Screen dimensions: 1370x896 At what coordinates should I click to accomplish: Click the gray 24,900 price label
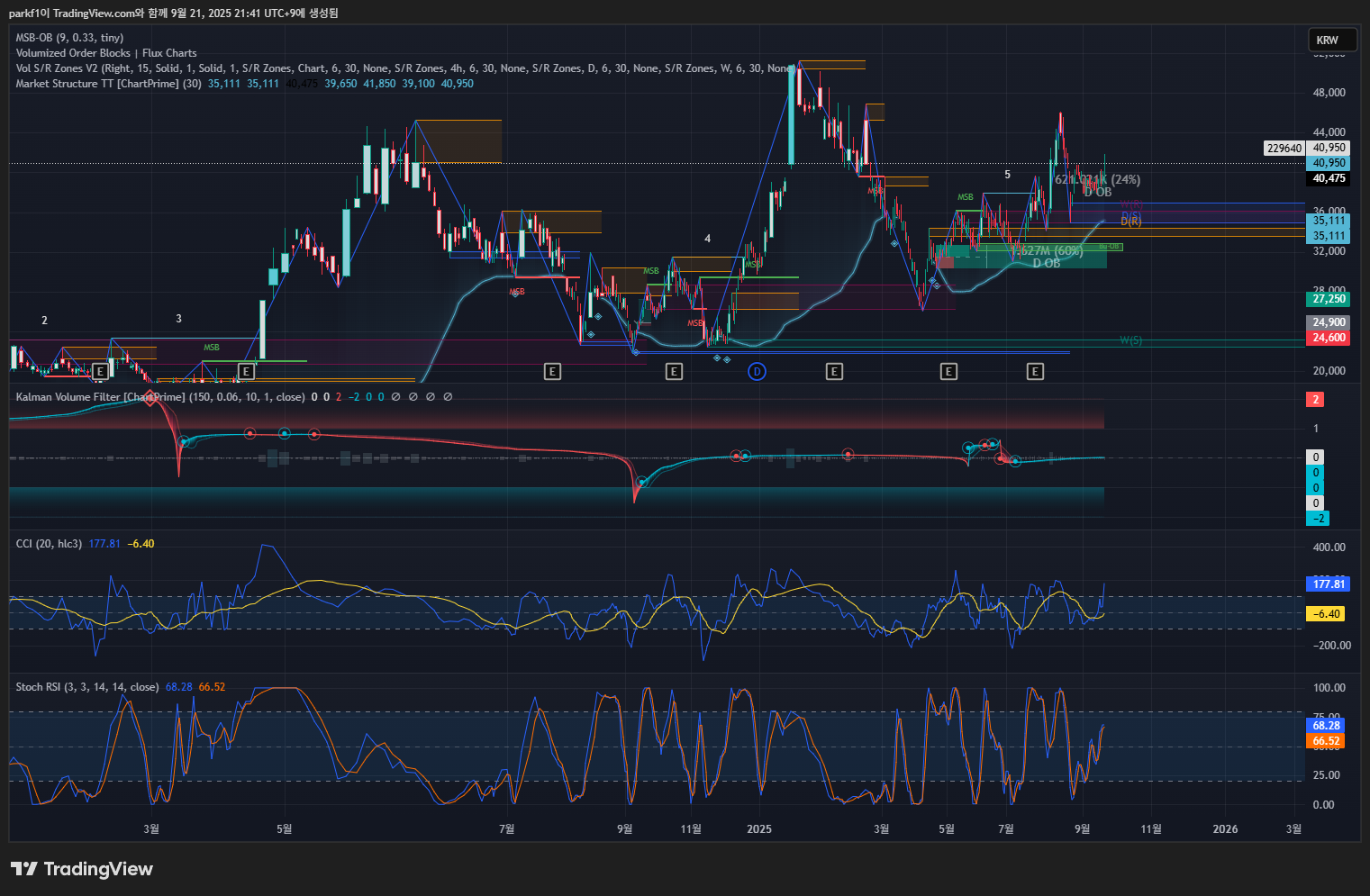click(1329, 322)
